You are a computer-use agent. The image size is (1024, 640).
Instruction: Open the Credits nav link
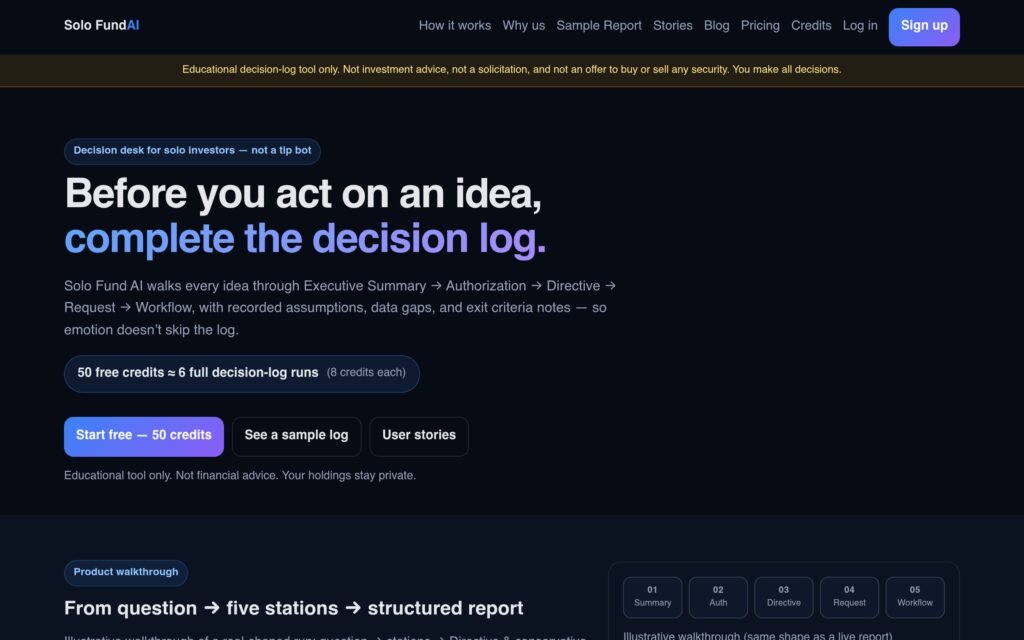point(811,25)
